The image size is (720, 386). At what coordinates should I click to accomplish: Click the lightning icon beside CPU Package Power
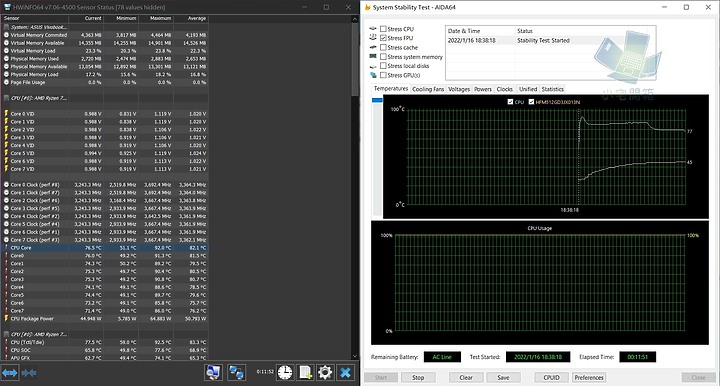point(6,318)
